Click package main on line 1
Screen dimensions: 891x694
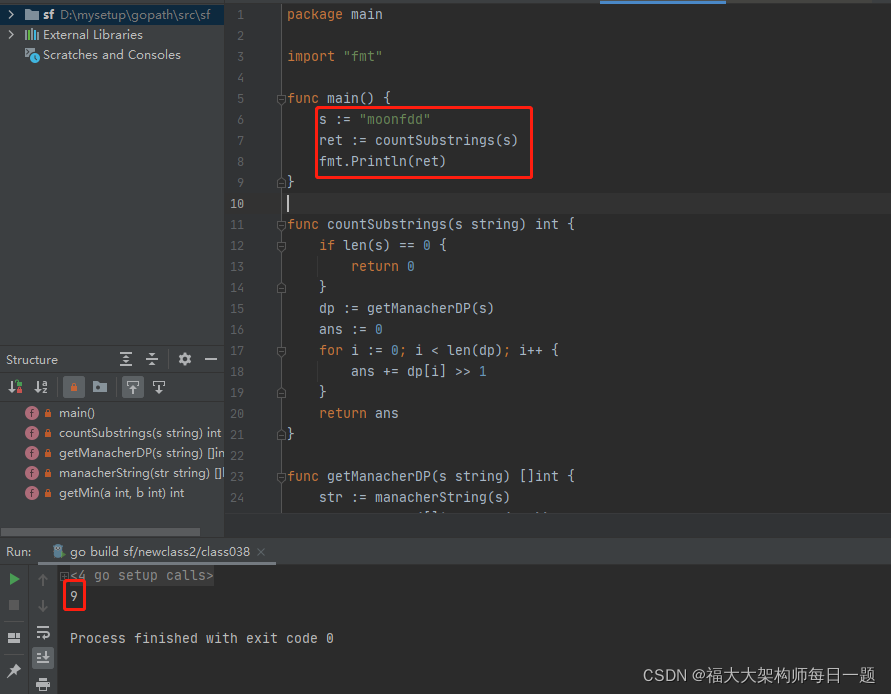335,14
